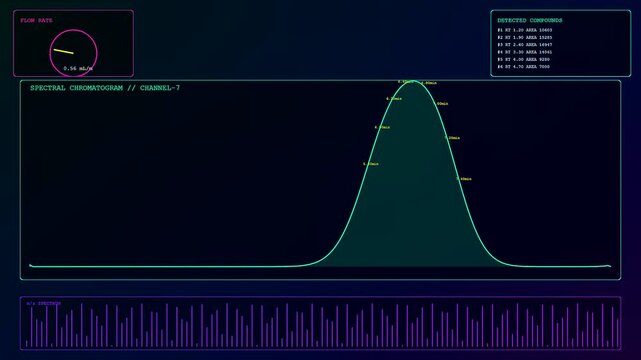Select the 0.56 mL/m flow rate reading
641x360 pixels.
point(78,68)
